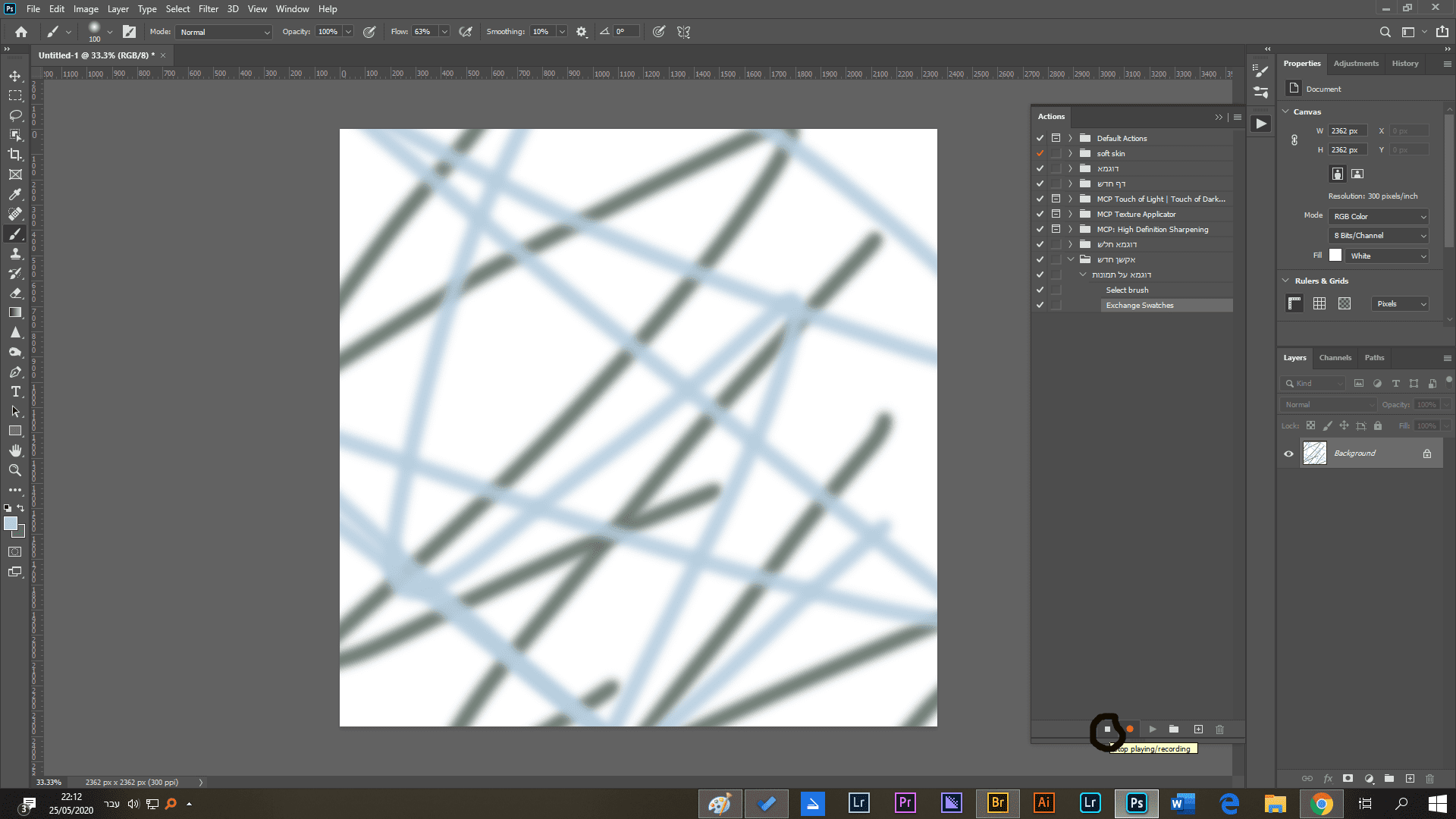Open Adobe Bridge from the taskbar

[x=997, y=803]
